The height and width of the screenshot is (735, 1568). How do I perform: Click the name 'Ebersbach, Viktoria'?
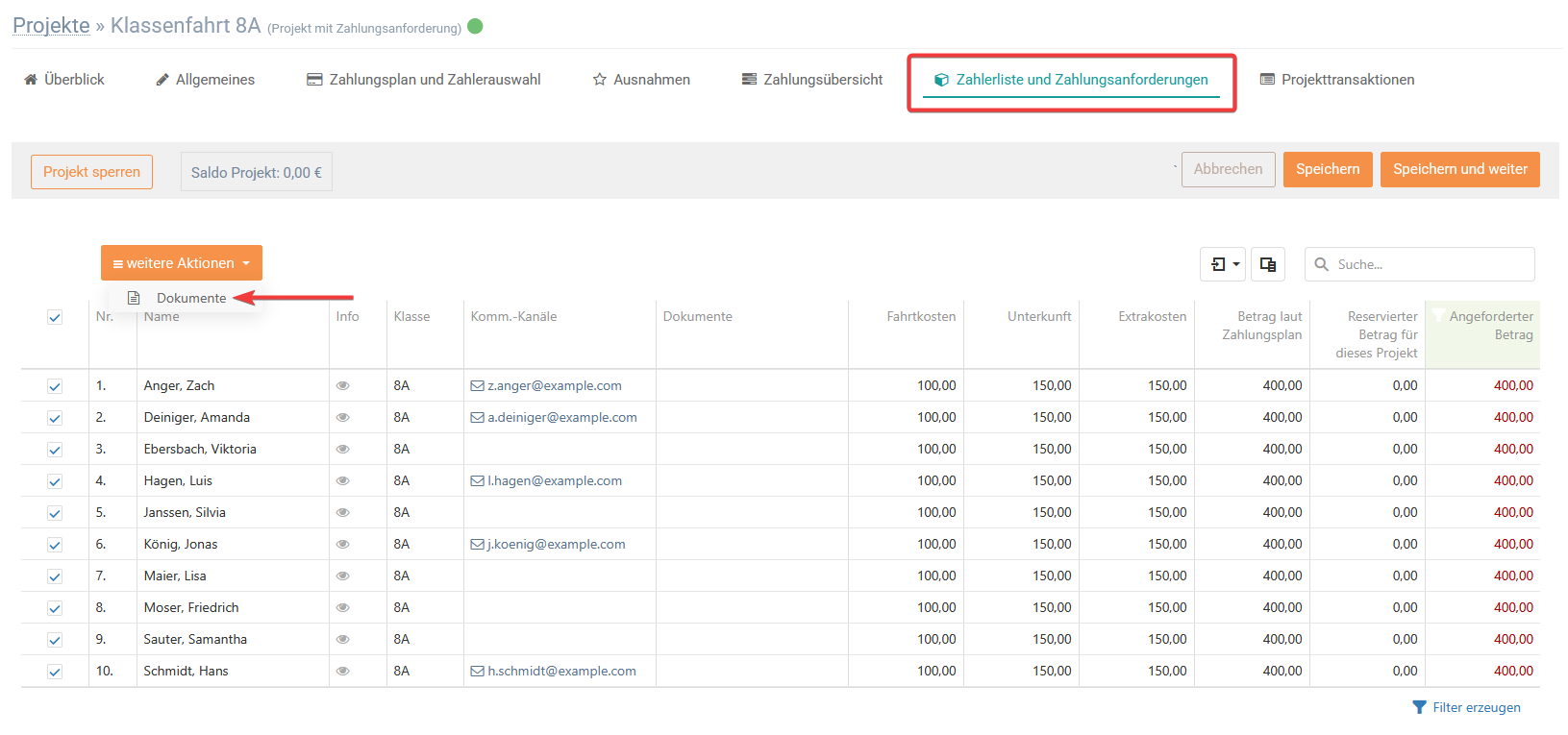(x=200, y=449)
